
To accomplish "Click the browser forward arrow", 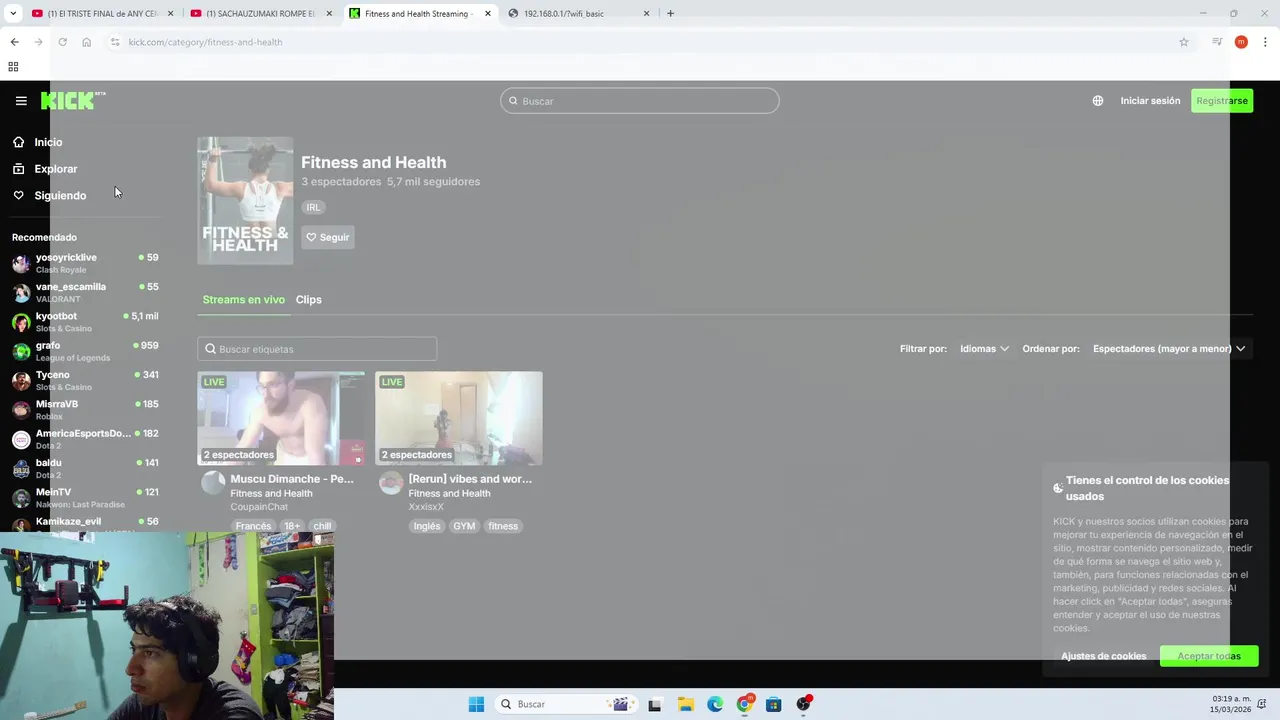I will [38, 42].
